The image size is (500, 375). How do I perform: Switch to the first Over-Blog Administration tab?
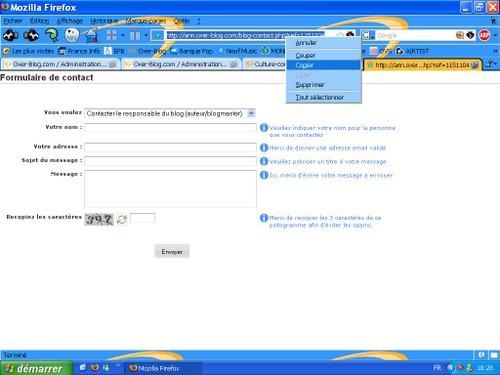point(61,64)
